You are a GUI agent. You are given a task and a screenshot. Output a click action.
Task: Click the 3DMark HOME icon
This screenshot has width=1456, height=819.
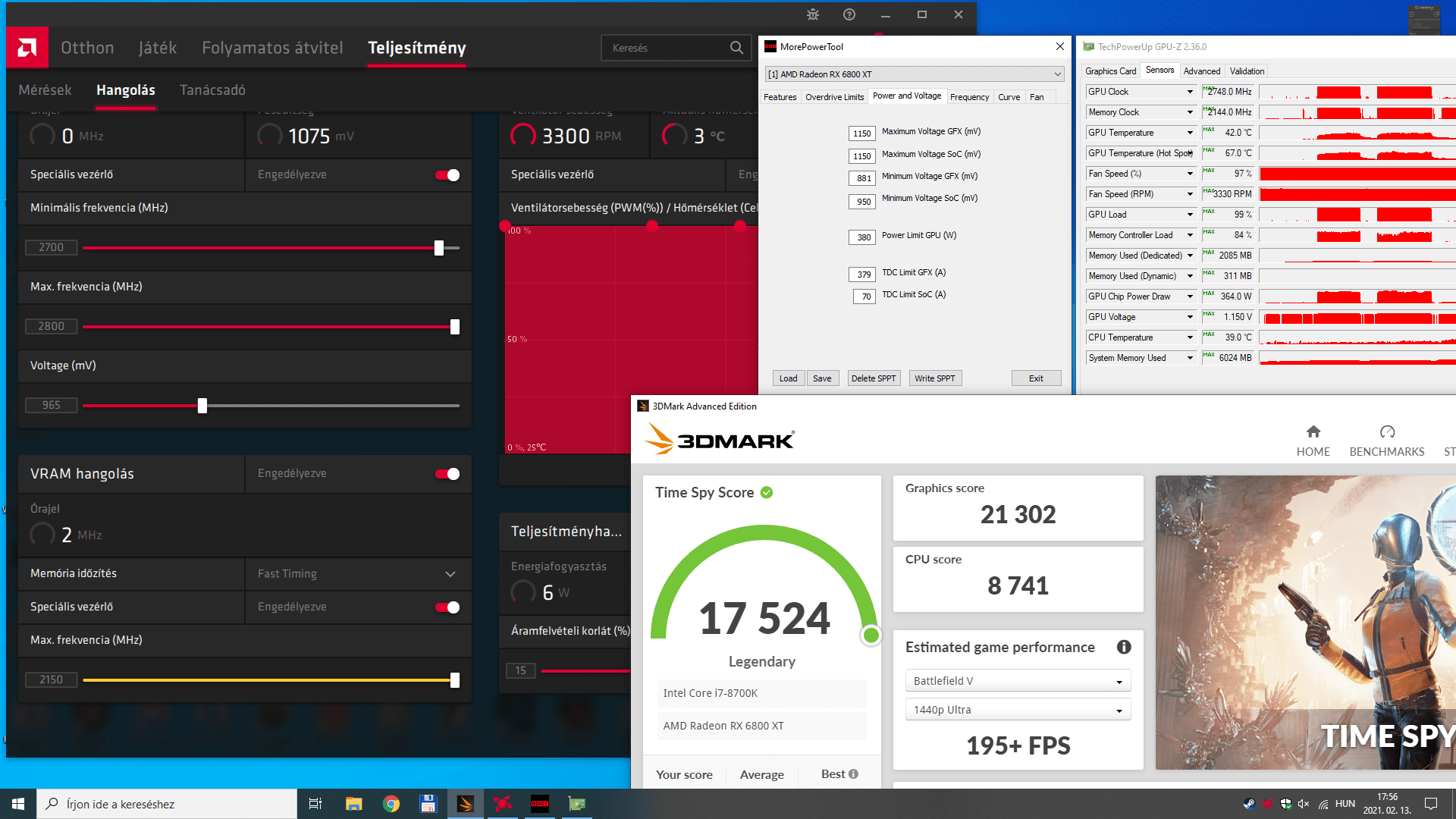click(x=1313, y=432)
